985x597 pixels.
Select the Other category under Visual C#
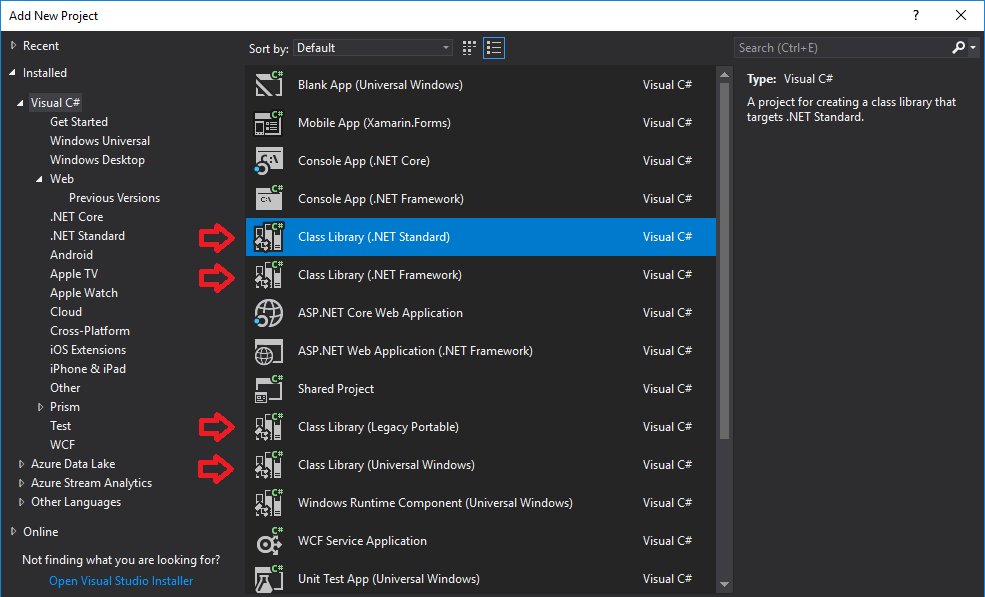[x=65, y=388]
